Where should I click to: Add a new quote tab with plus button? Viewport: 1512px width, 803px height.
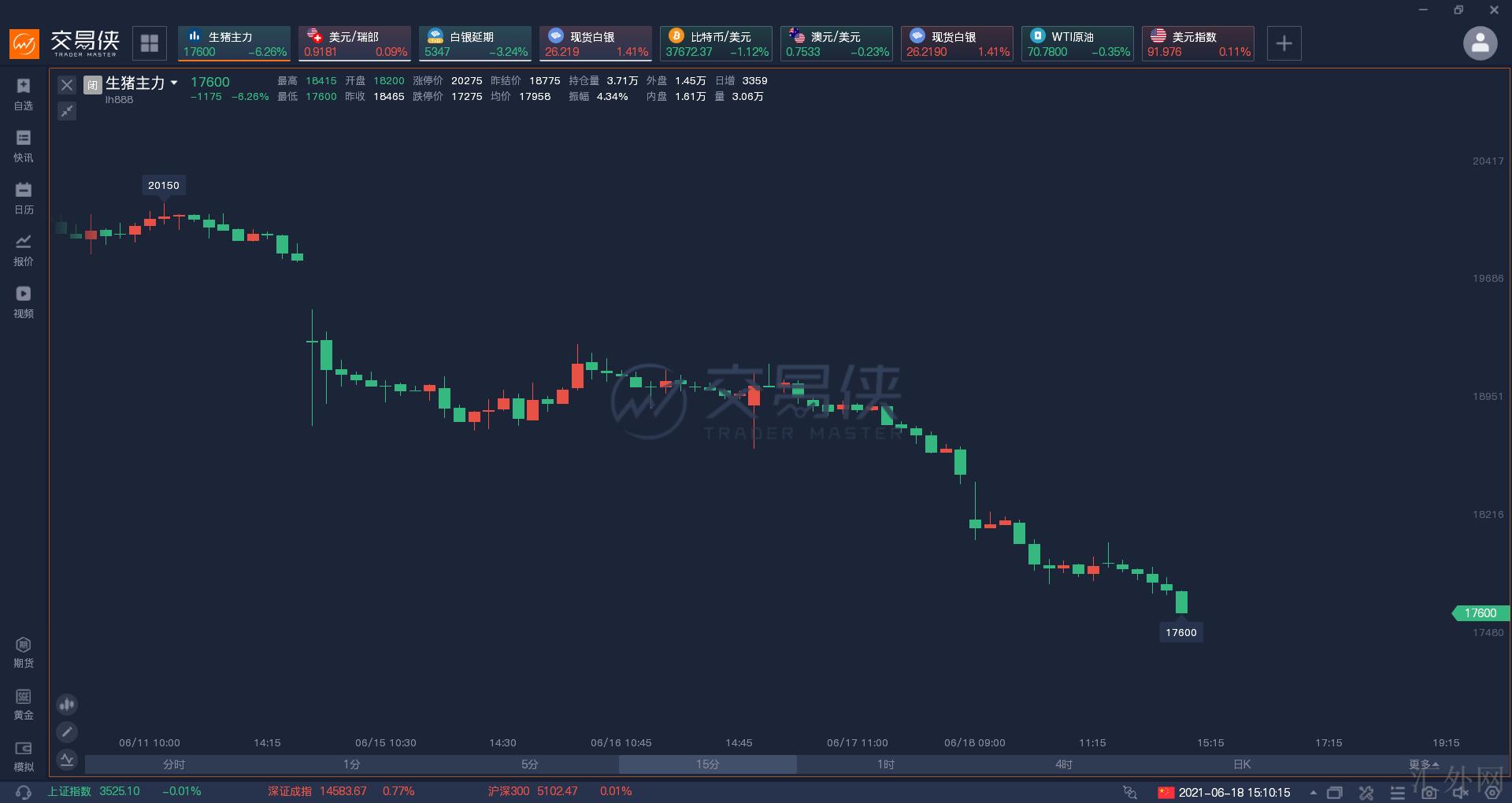click(x=1284, y=43)
